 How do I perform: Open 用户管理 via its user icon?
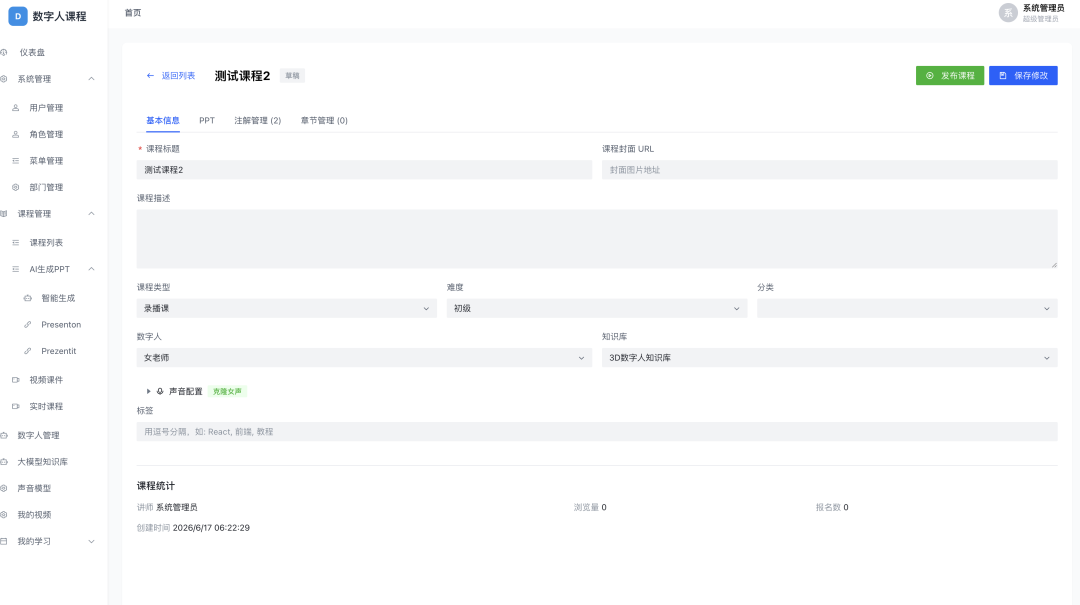coord(16,108)
